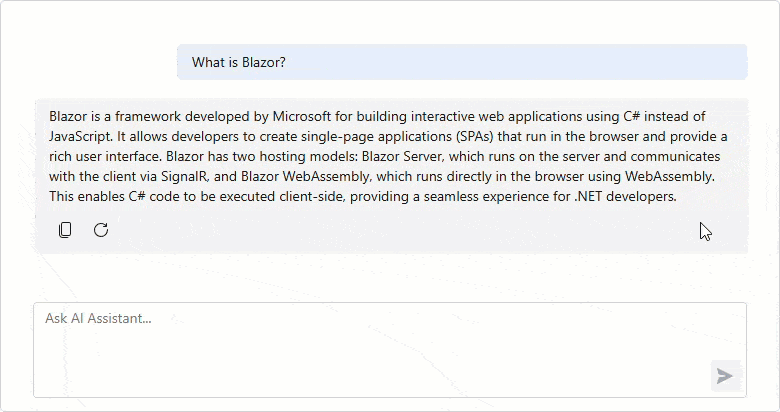Regenerate the AI assistant response
The image size is (780, 412).
click(x=101, y=230)
